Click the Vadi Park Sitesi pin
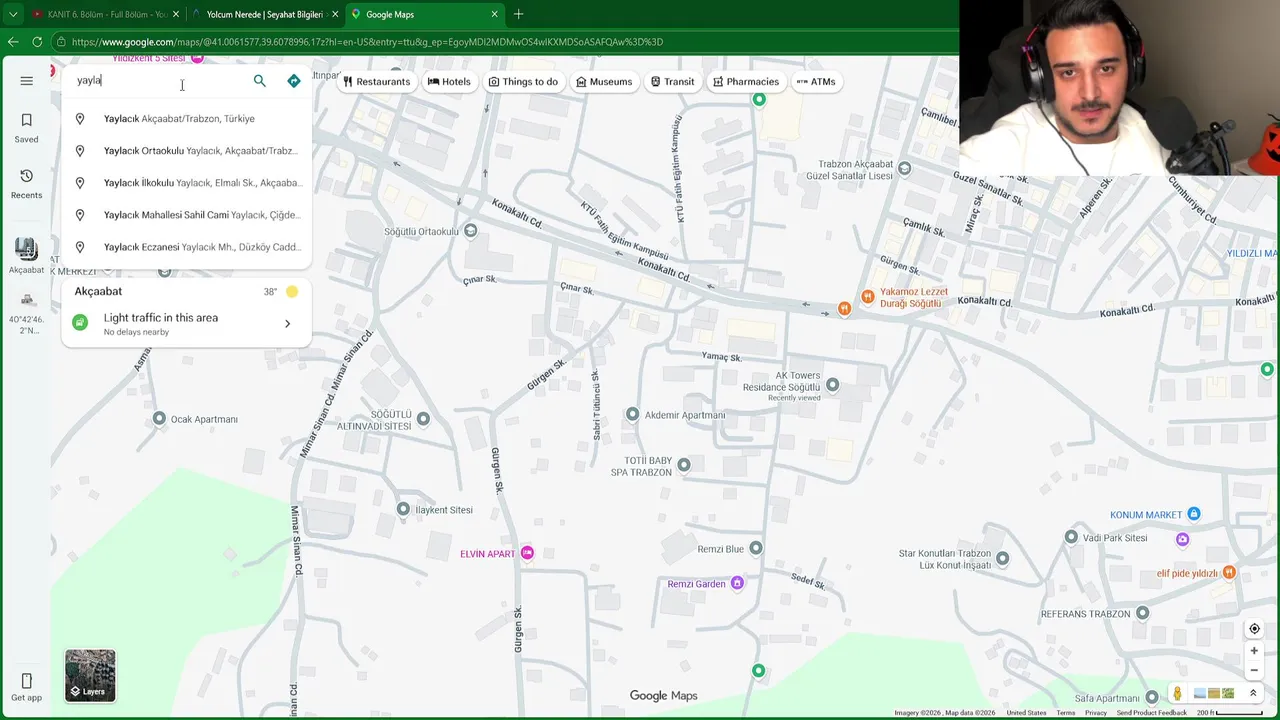This screenshot has width=1280, height=720. [1071, 537]
